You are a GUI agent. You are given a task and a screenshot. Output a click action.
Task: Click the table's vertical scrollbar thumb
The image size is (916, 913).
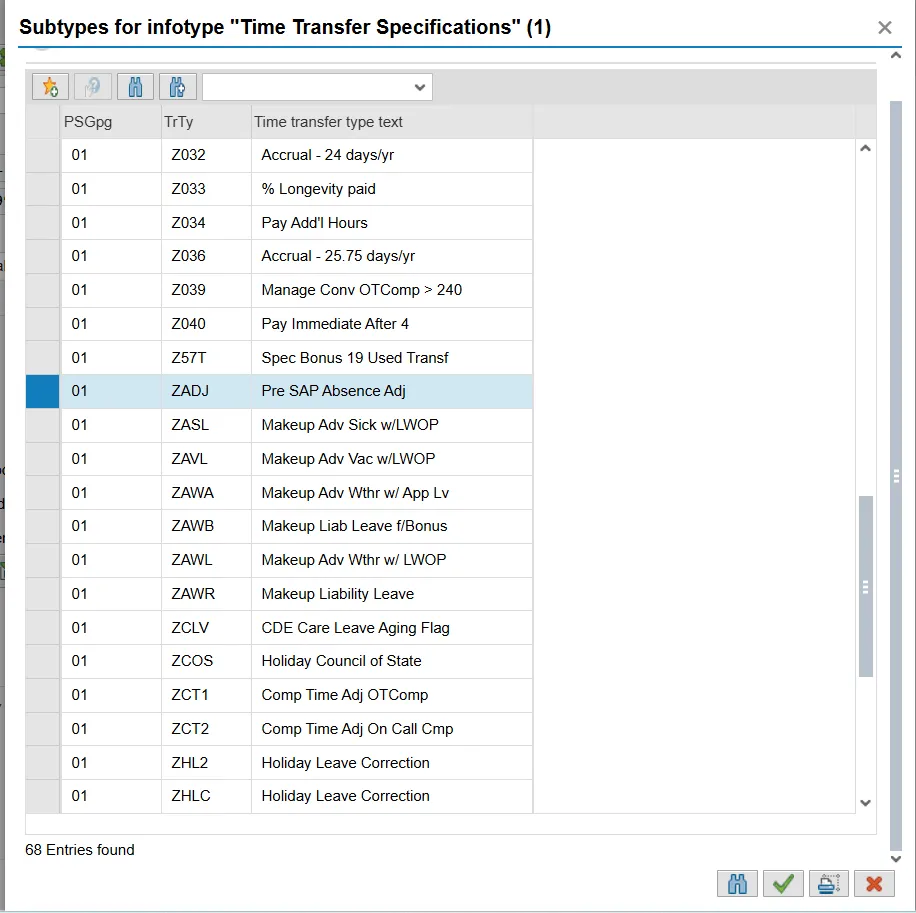tap(866, 586)
